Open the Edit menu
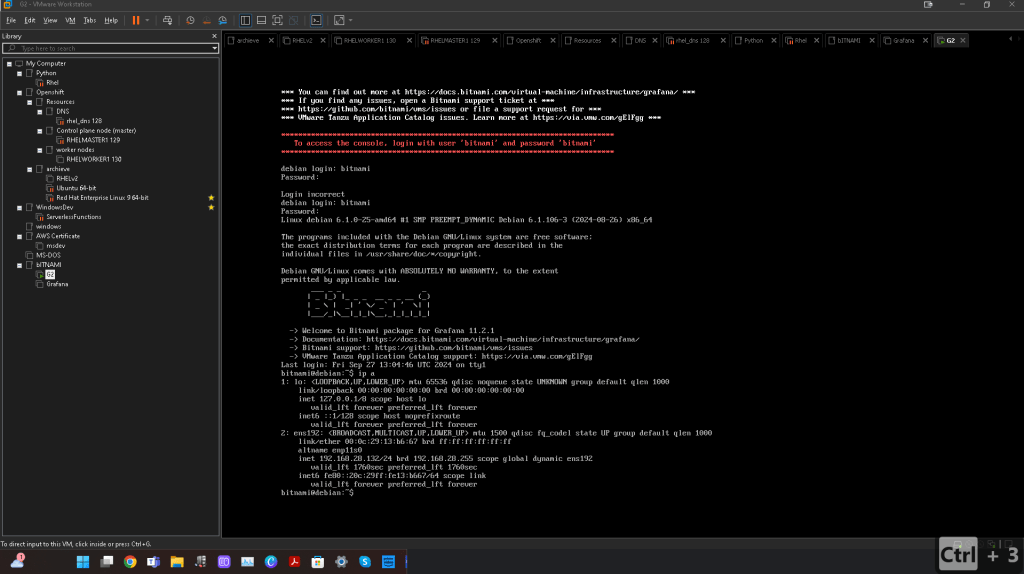 pos(29,20)
